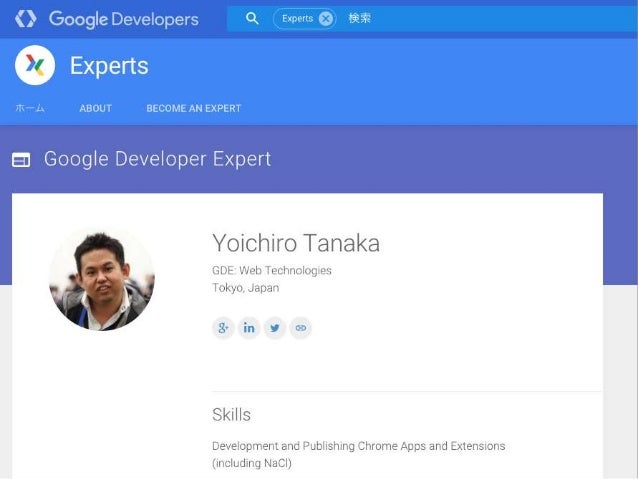Open the BECOME AN EXPERT tab
Viewport: 638px width, 479px height.
click(194, 108)
